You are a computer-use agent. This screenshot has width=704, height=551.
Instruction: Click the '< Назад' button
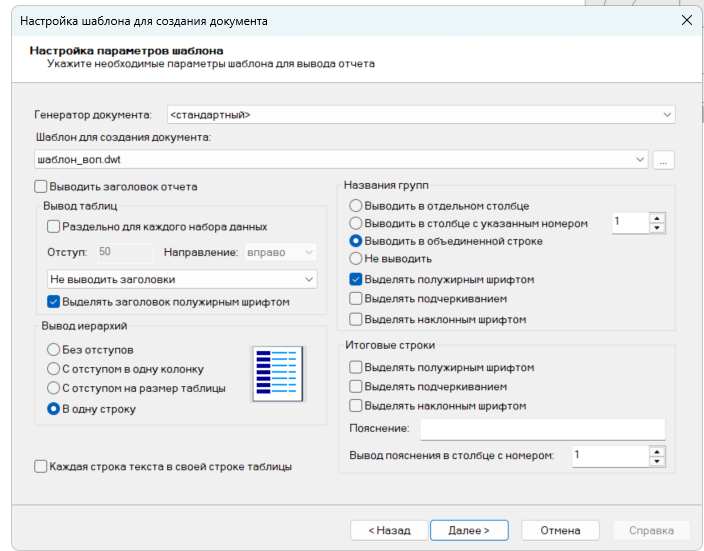tap(388, 530)
